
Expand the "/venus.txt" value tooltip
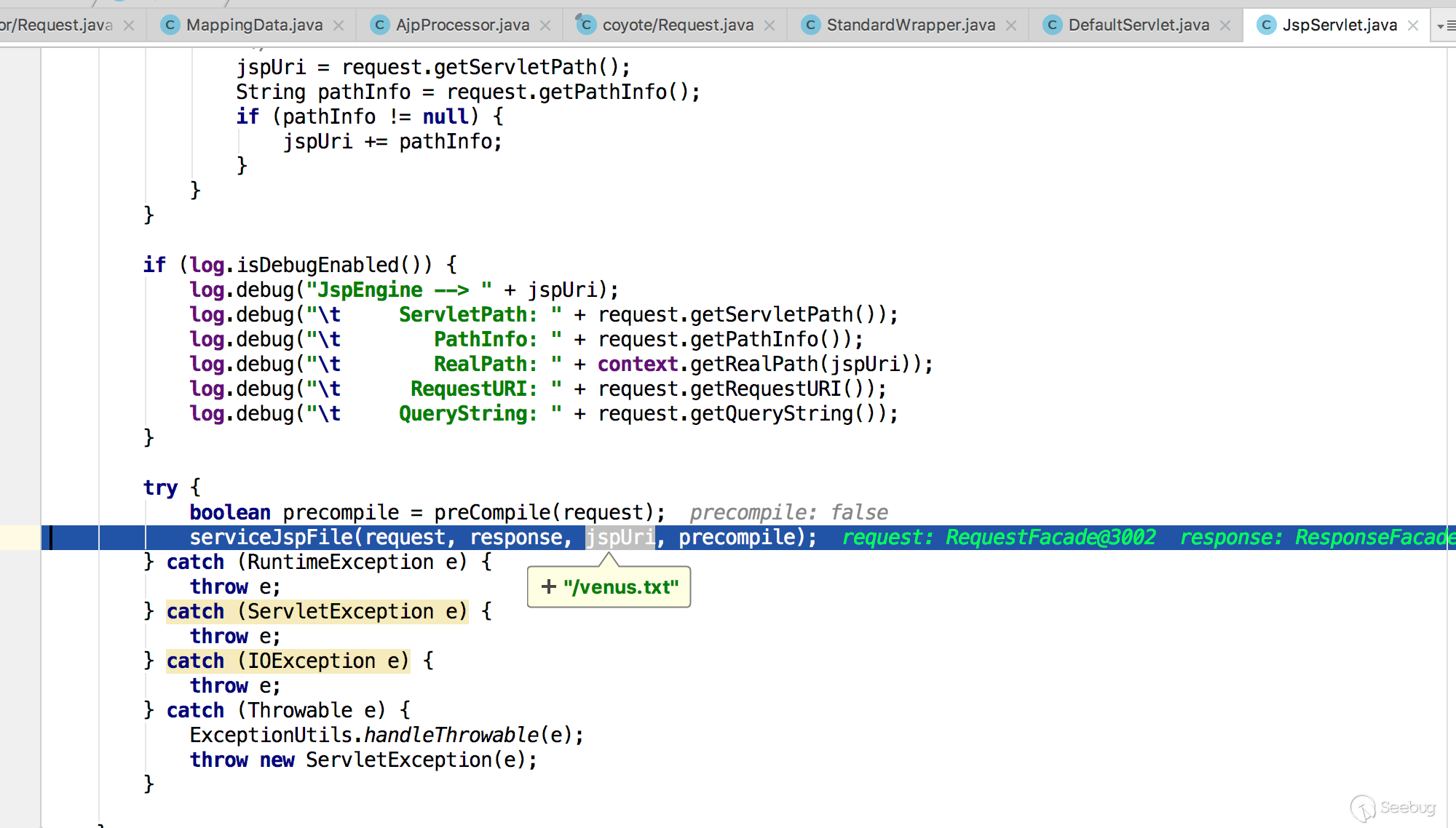549,586
